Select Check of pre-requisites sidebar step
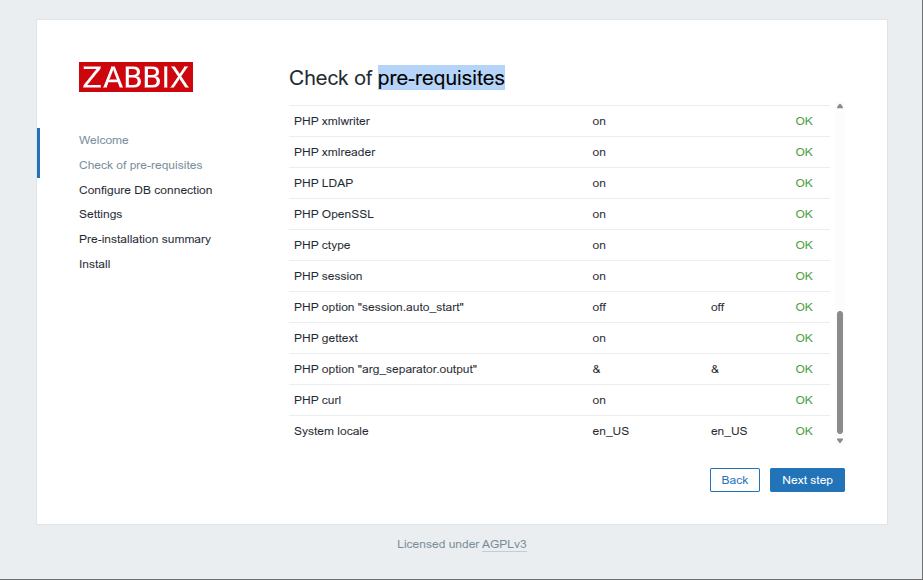923x580 pixels. pos(141,165)
